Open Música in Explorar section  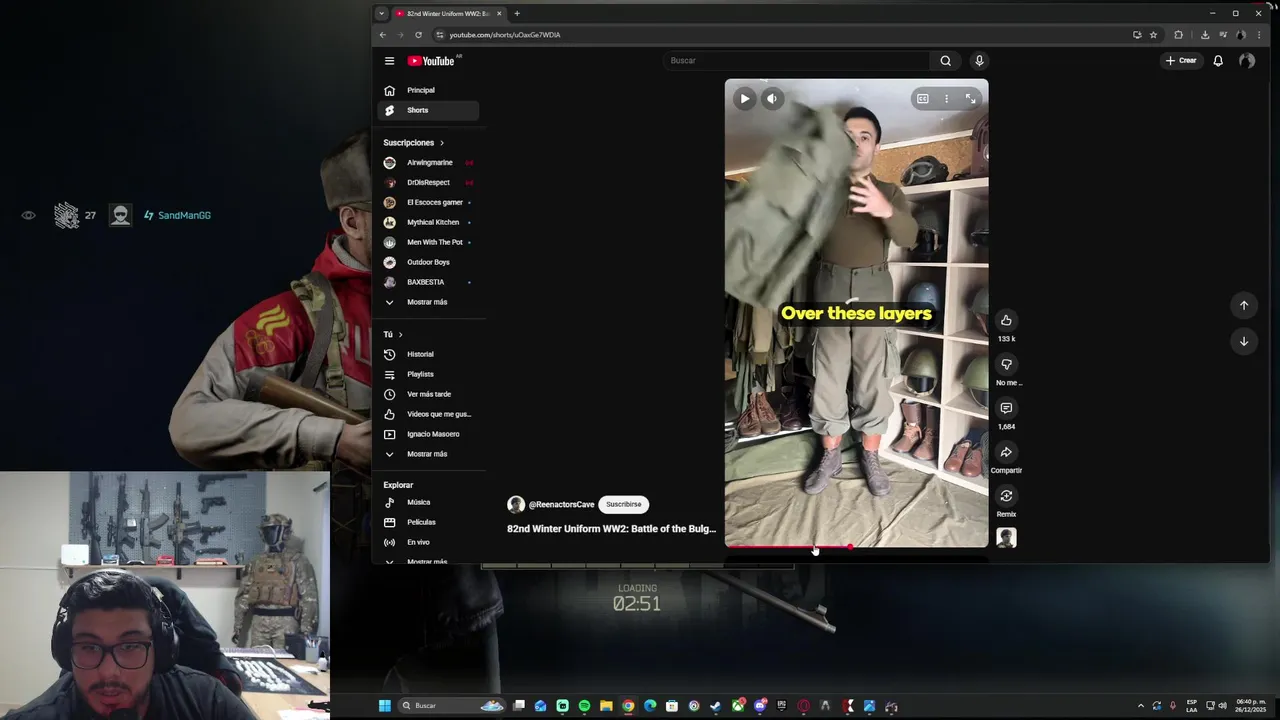point(429,502)
